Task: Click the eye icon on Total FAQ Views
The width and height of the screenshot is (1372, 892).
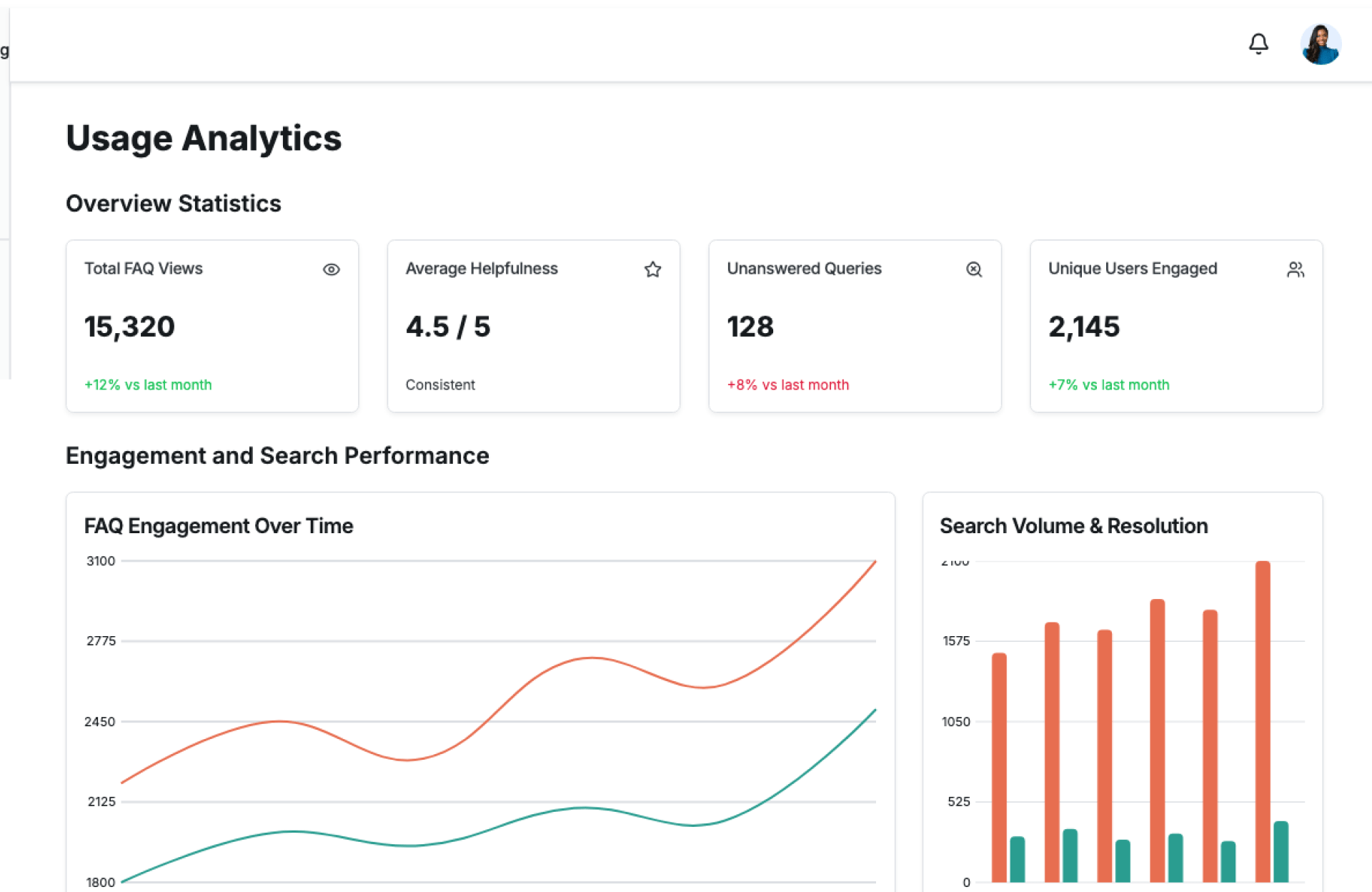Action: click(331, 269)
